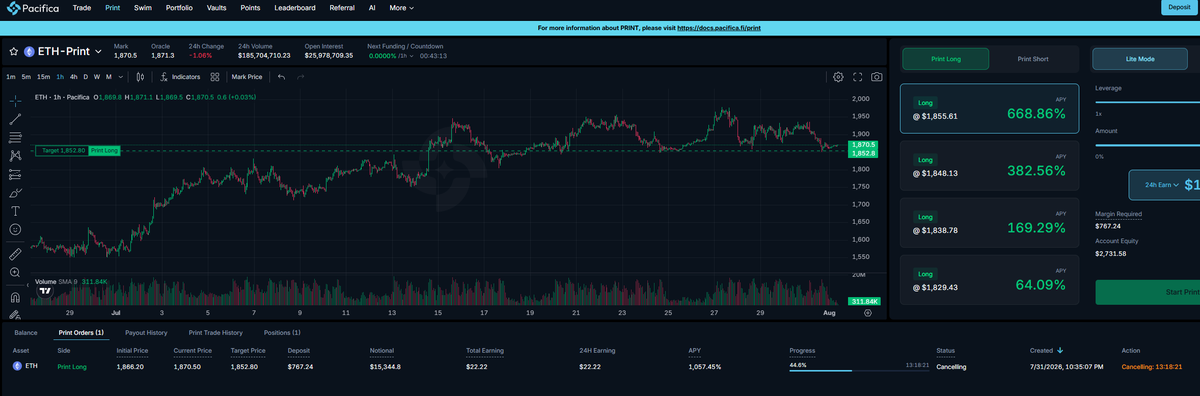Open the chart layout templates grid icon
The image size is (1200, 396).
coord(215,76)
